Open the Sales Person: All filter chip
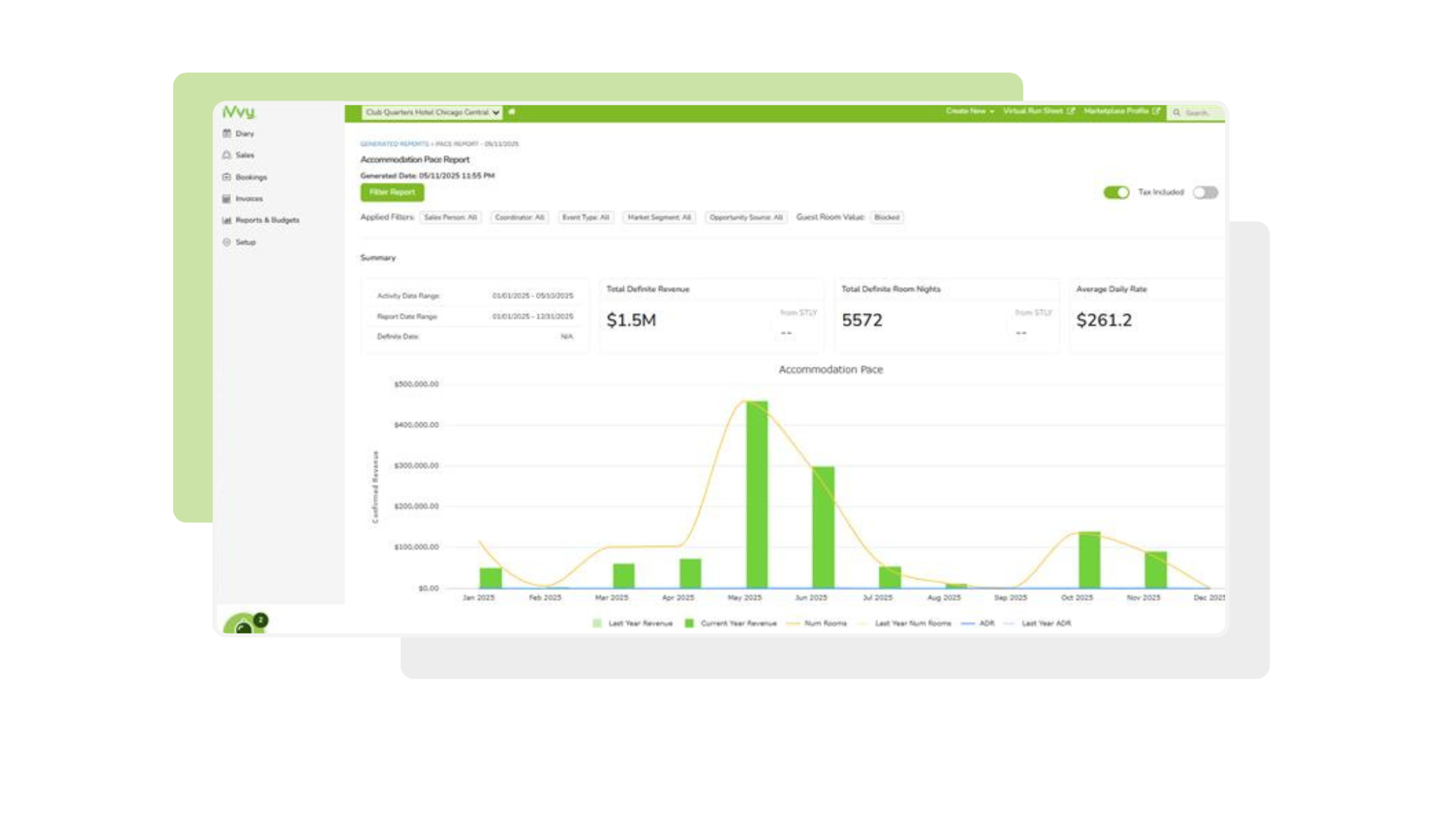 tap(451, 218)
